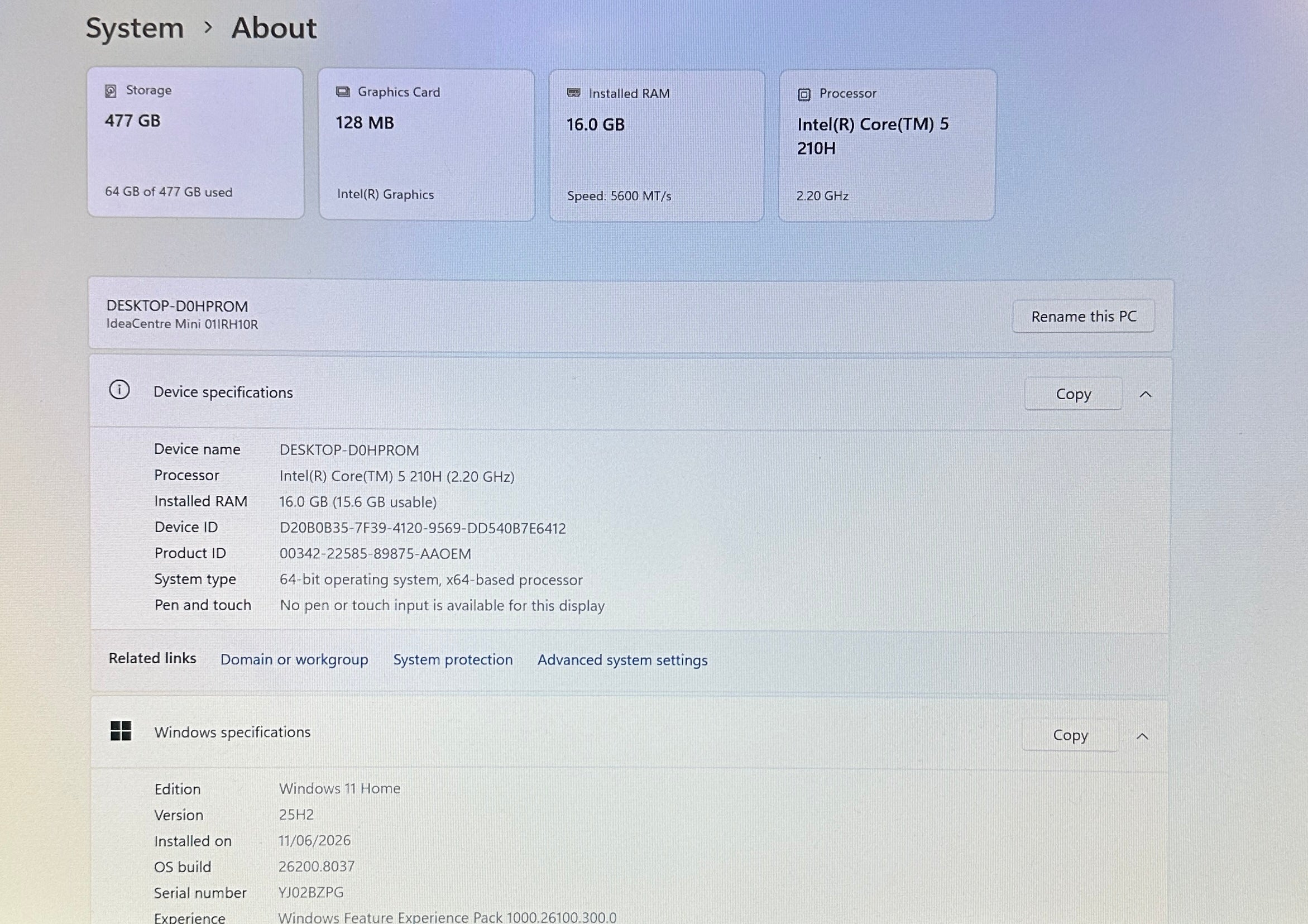The height and width of the screenshot is (924, 1308).
Task: Select Device name value DESKTOP-D0HPROM
Action: coord(349,450)
